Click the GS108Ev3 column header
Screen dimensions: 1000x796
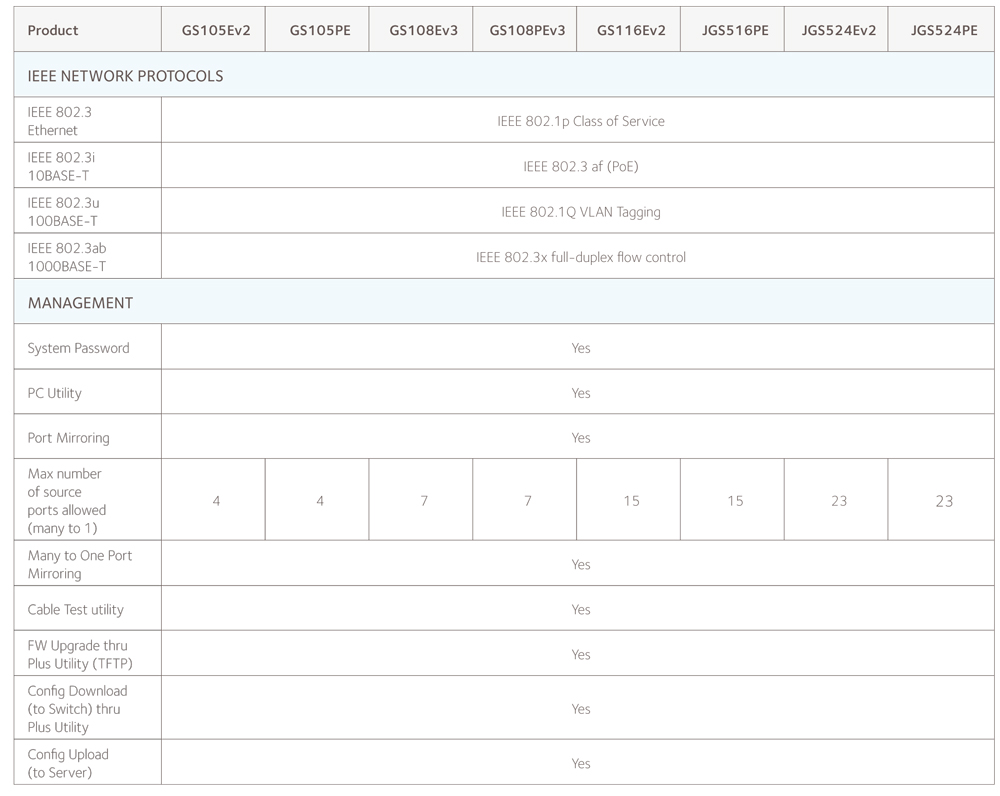tap(423, 30)
